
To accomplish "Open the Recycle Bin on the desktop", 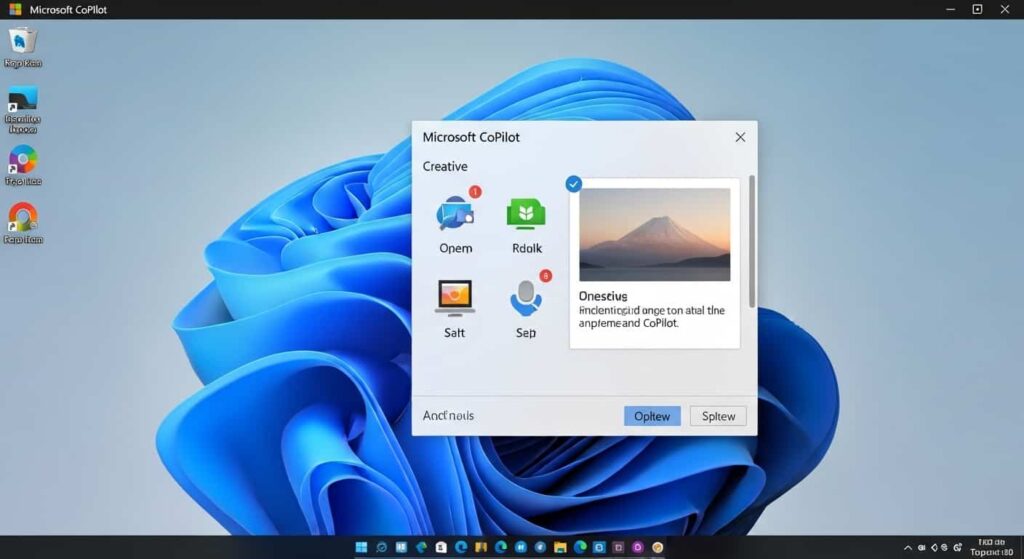I will (x=22, y=42).
